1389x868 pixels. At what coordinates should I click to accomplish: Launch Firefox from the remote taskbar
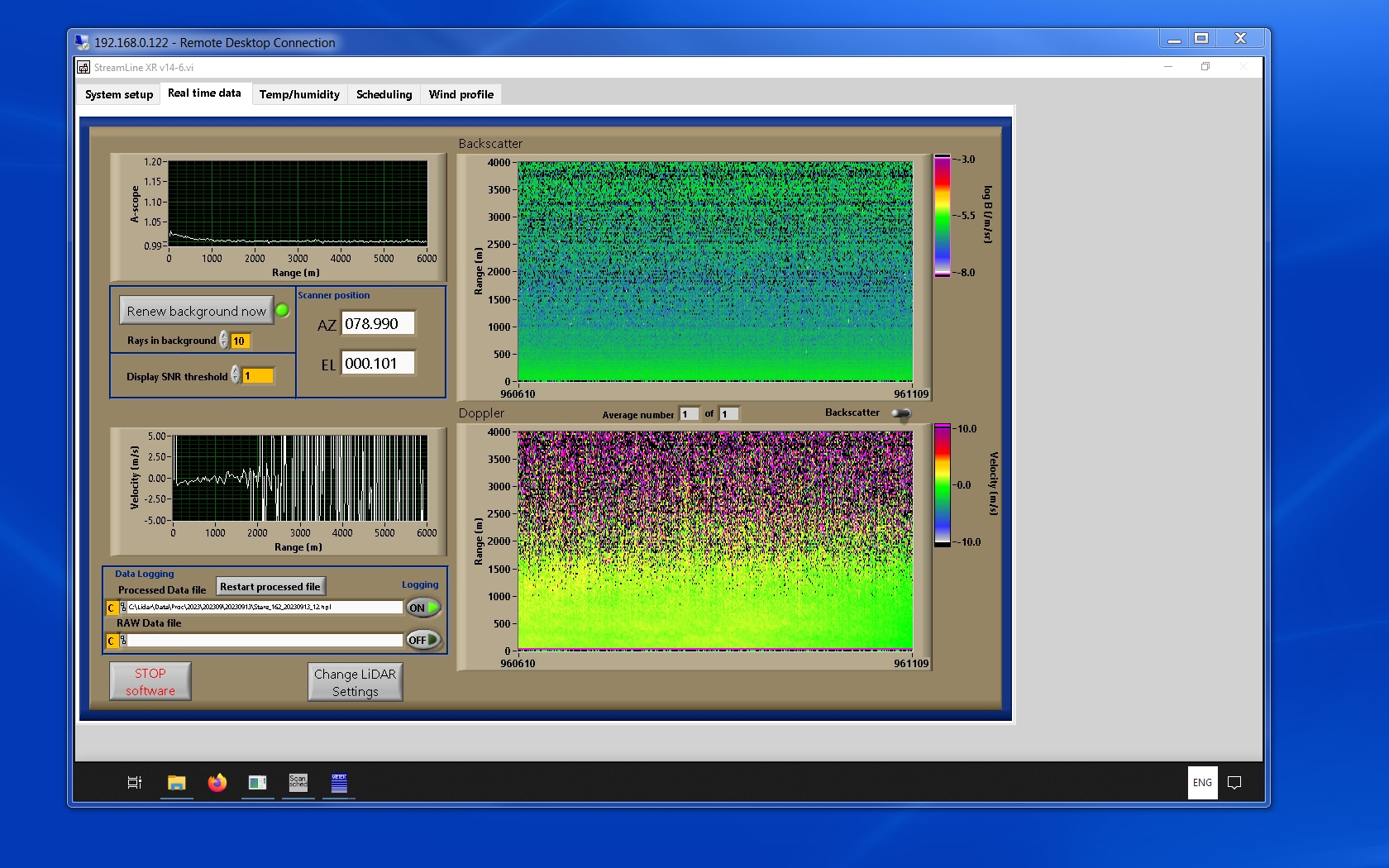pos(217,782)
